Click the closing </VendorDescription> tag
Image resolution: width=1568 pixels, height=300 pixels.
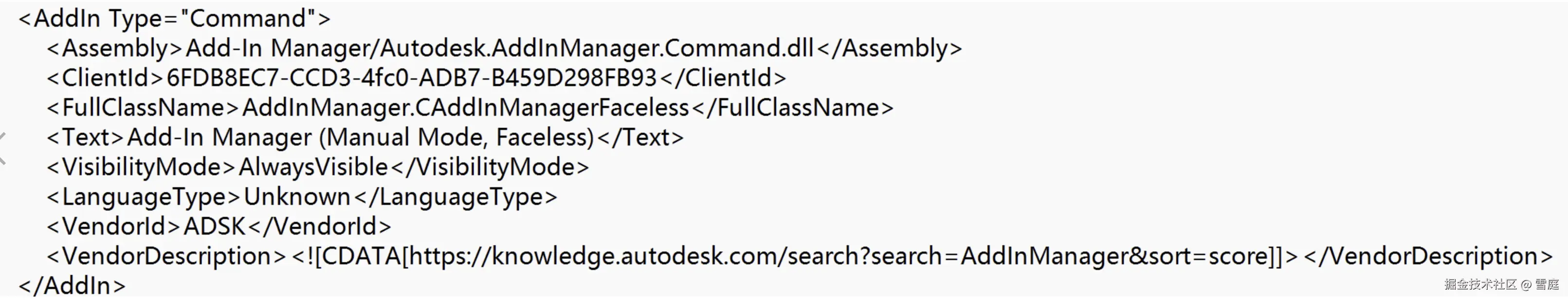coord(1428,256)
